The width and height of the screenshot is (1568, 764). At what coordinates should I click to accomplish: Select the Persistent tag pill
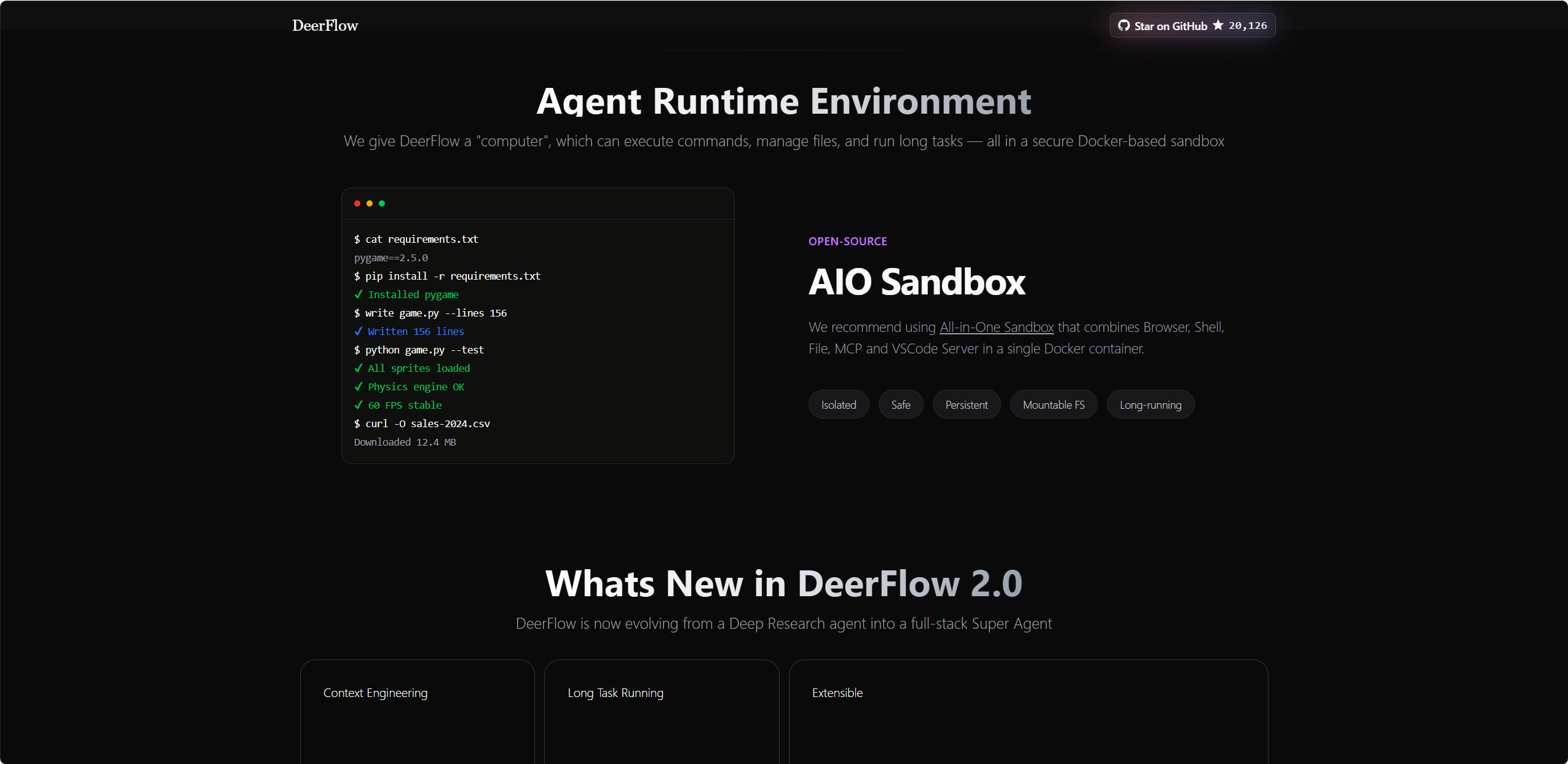[967, 404]
